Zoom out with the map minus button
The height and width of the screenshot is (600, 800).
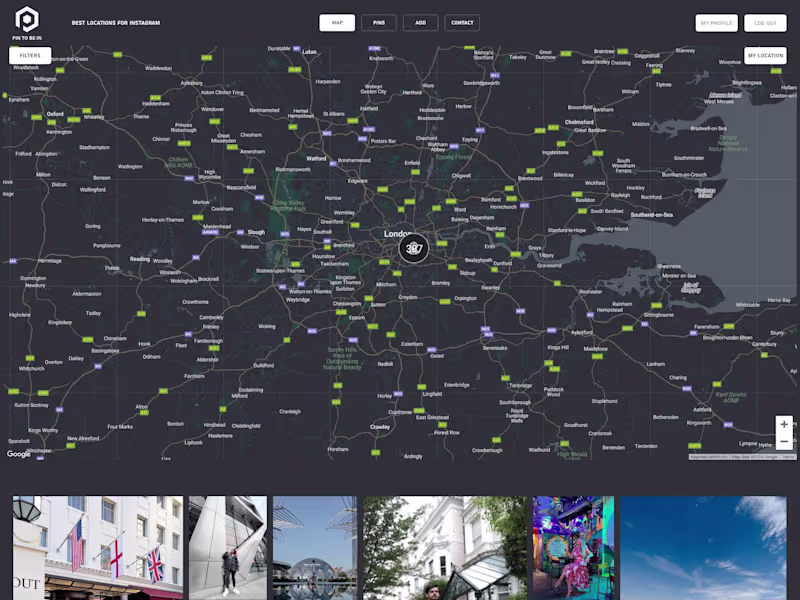tap(784, 441)
